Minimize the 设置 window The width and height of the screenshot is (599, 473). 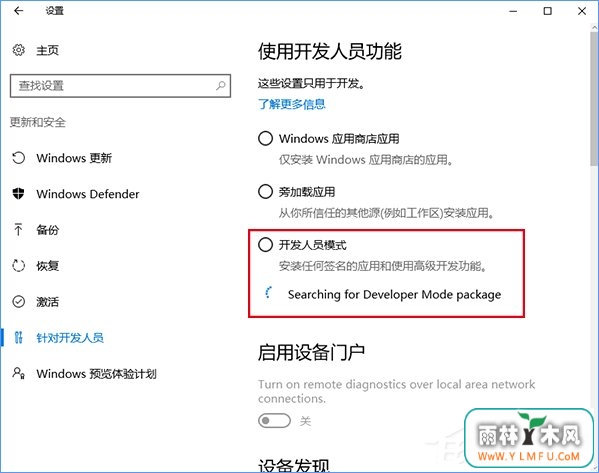513,11
